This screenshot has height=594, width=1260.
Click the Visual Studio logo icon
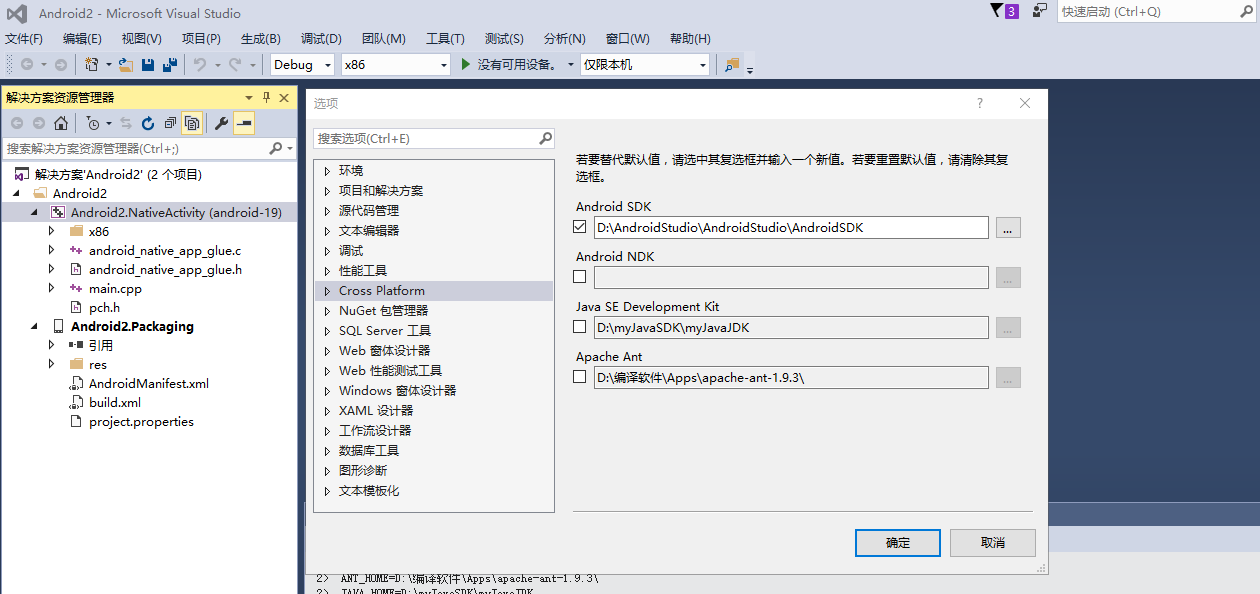[x=17, y=13]
